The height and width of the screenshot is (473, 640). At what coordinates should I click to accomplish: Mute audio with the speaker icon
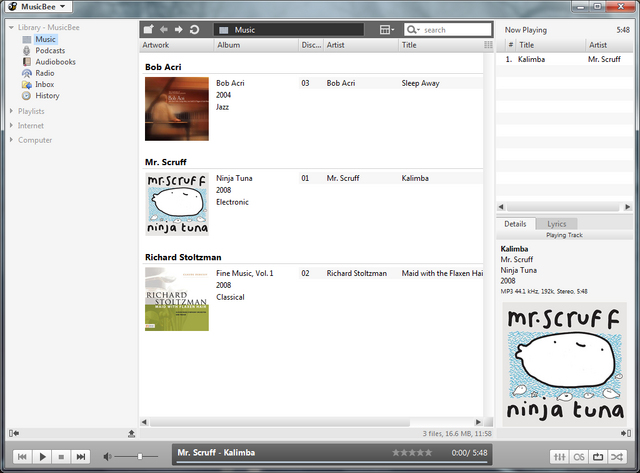107,457
